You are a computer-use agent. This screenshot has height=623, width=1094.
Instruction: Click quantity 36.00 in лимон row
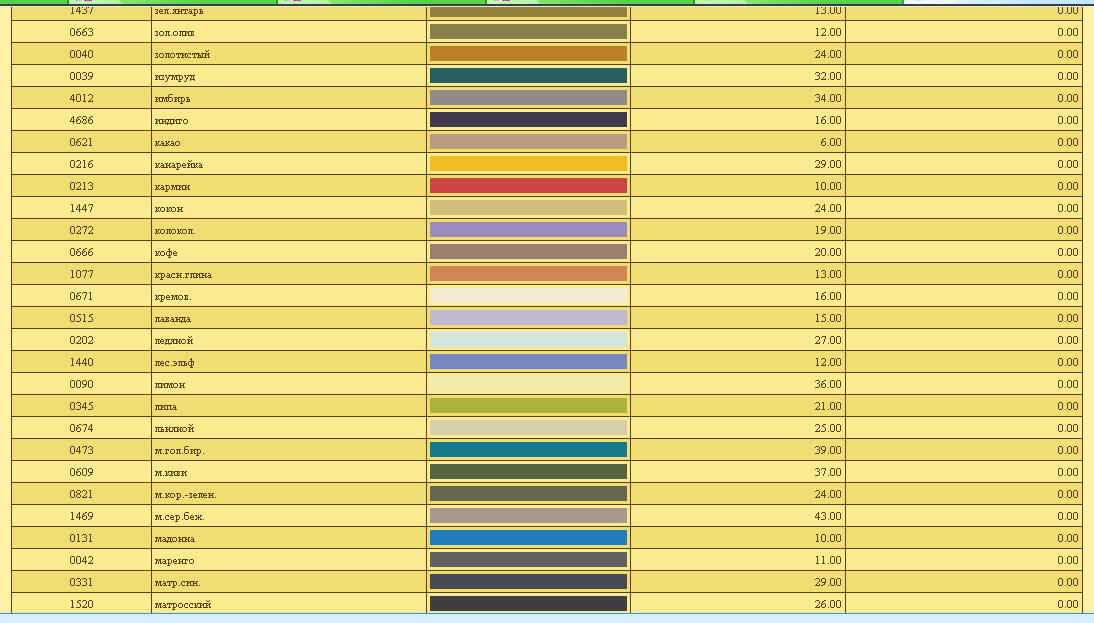tap(827, 384)
